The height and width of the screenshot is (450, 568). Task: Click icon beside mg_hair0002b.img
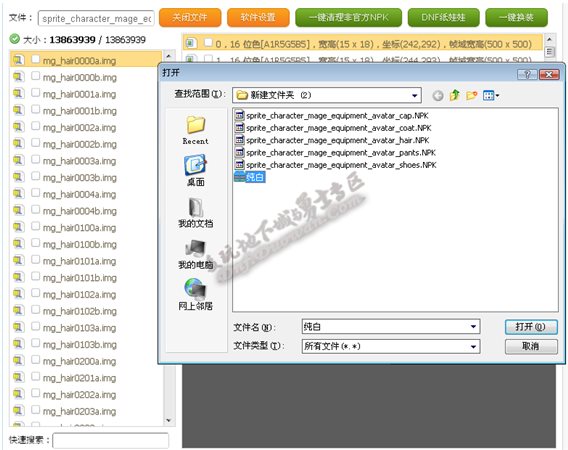18,143
